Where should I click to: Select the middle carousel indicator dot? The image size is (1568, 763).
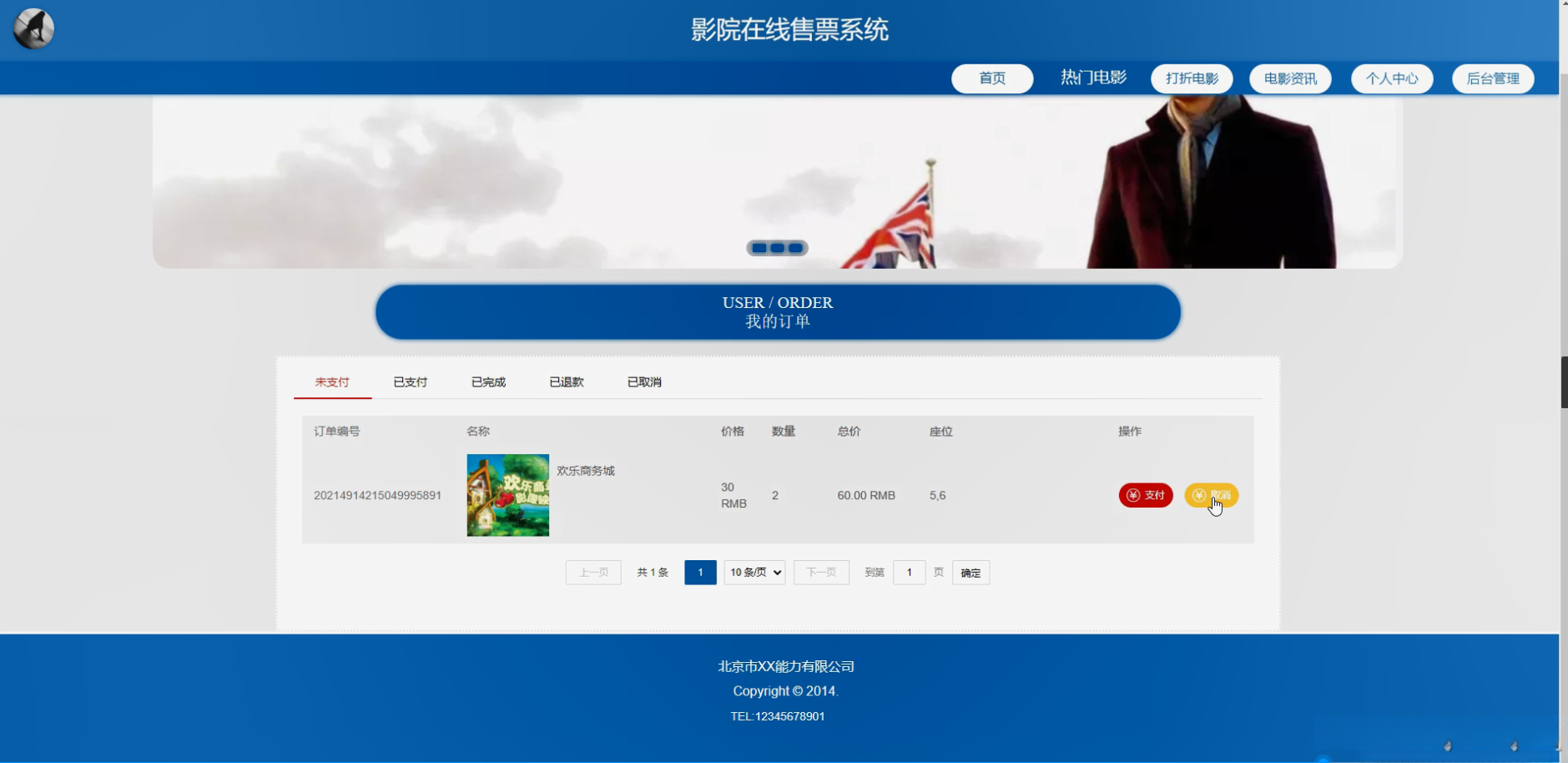coord(778,248)
